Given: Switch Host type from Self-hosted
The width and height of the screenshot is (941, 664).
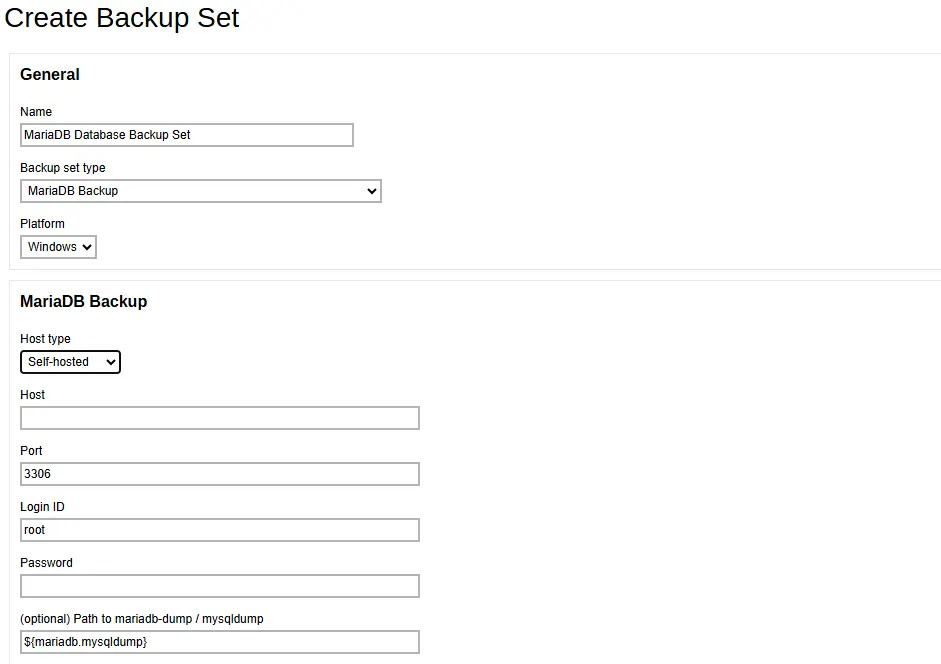Looking at the screenshot, I should [x=70, y=362].
